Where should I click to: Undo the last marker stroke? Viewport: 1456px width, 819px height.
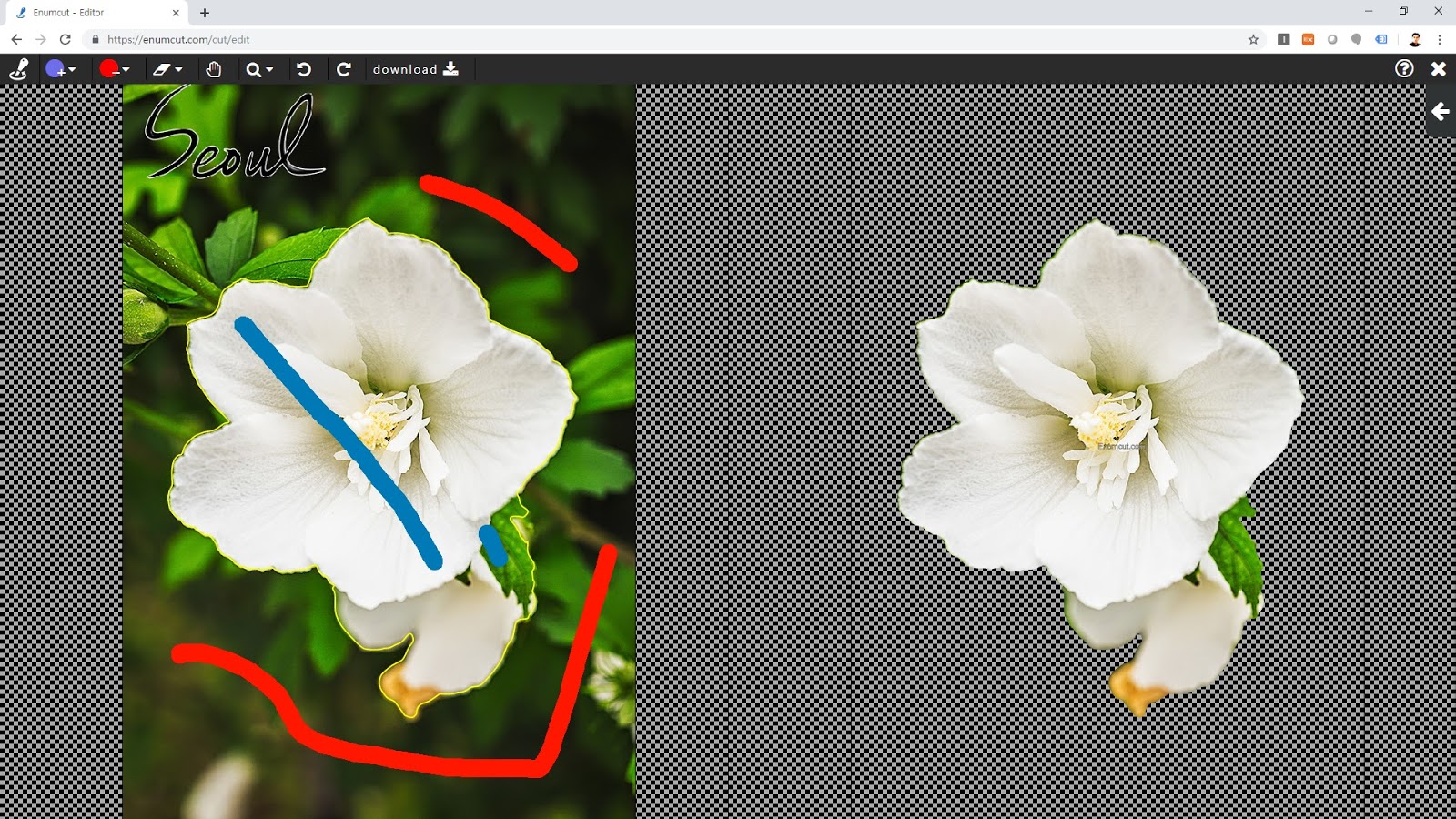(x=304, y=68)
